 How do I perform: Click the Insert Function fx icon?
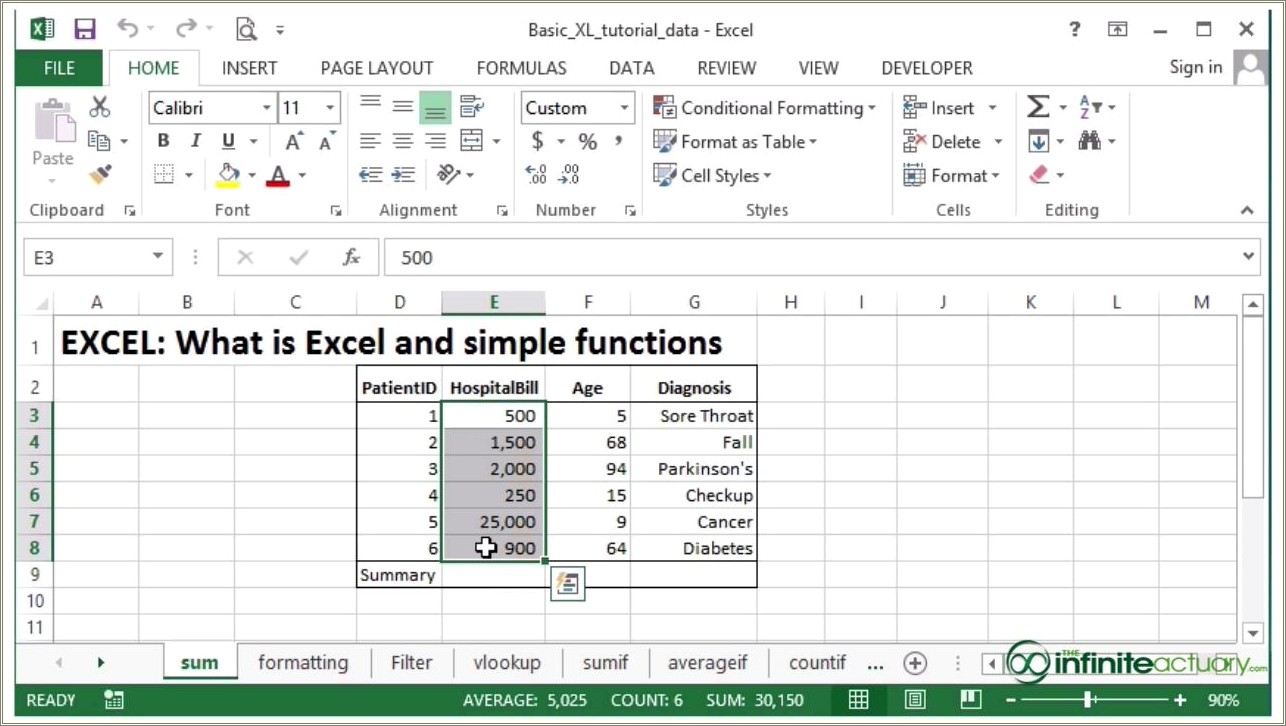click(x=351, y=257)
